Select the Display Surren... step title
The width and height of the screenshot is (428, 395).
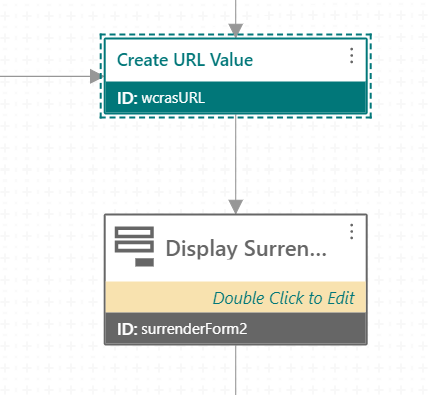pos(246,249)
